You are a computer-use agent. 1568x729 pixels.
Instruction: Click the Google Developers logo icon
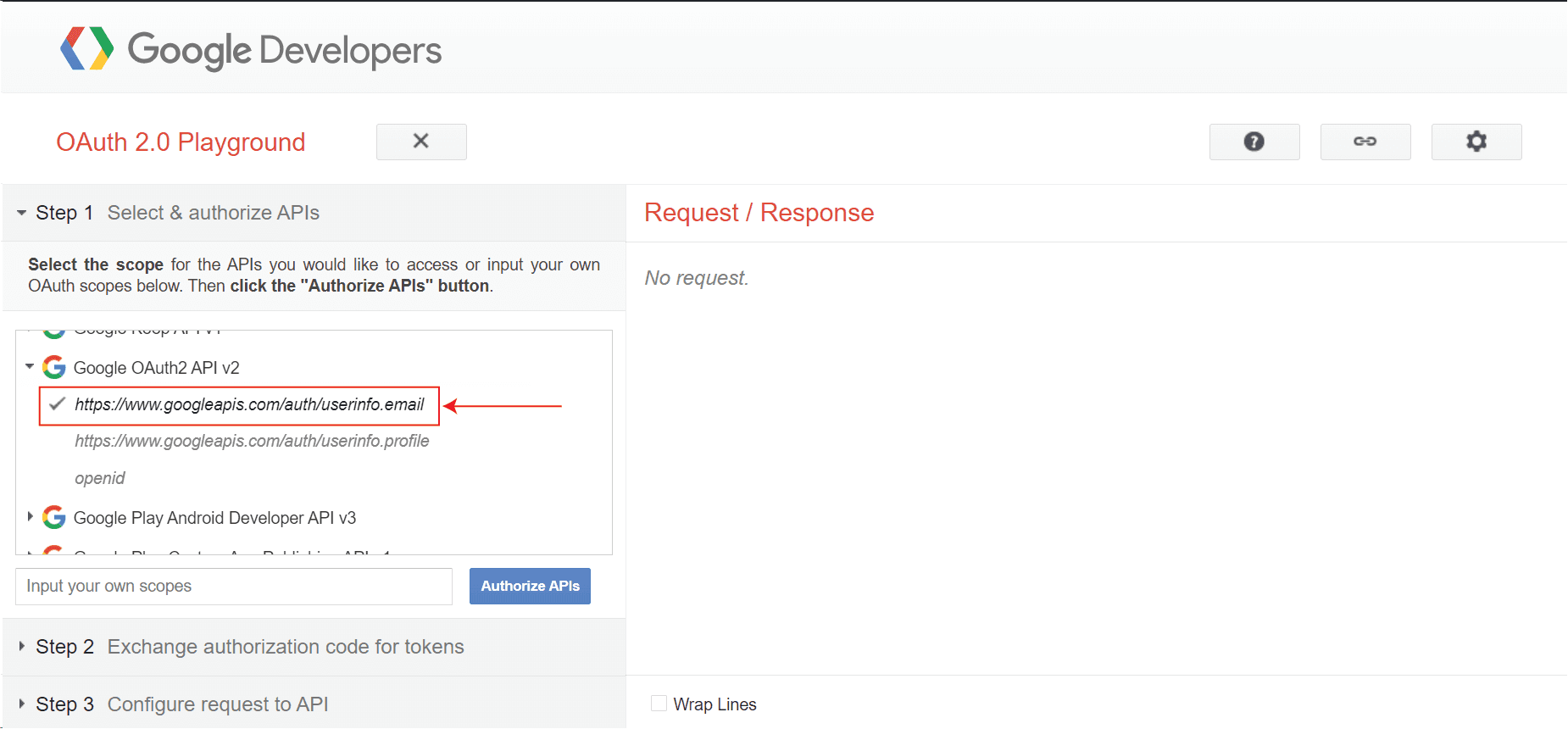tap(86, 48)
